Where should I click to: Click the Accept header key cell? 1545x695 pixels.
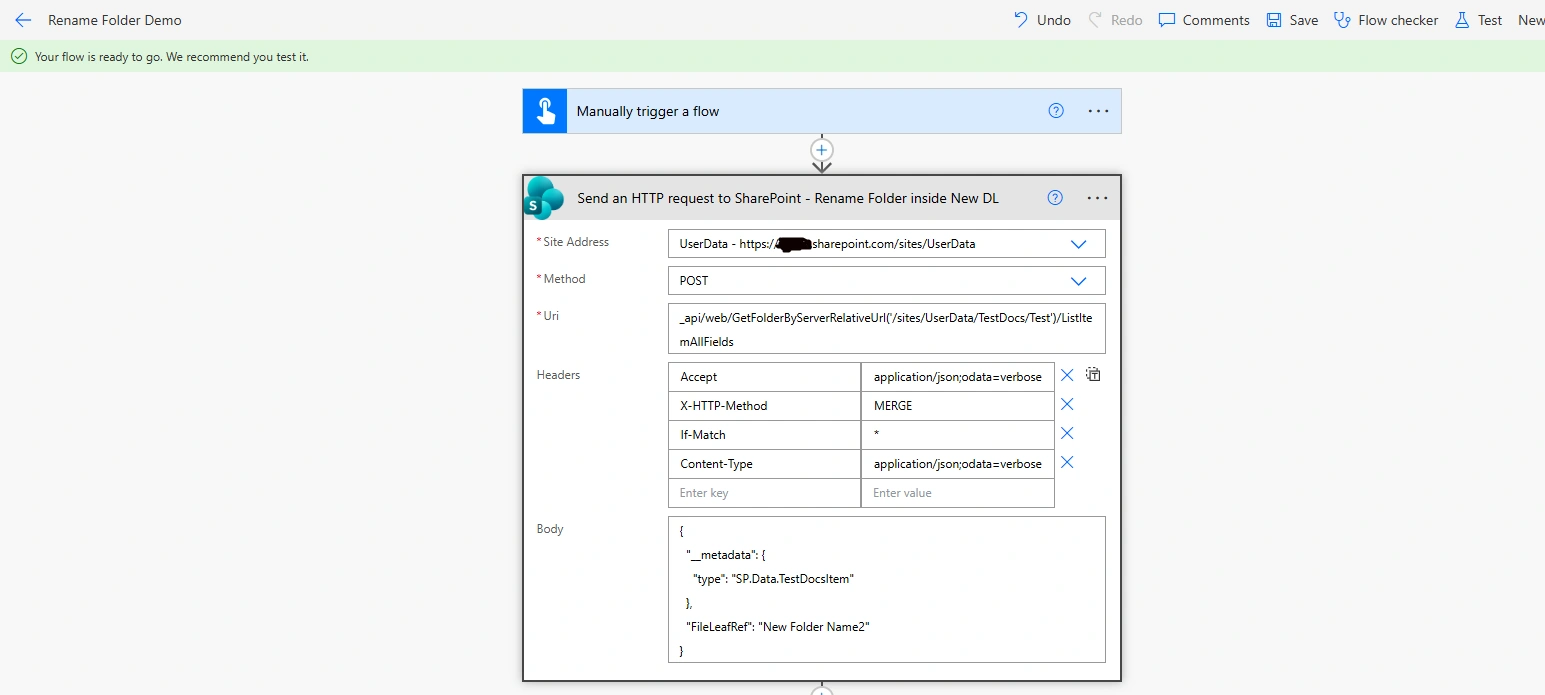point(764,377)
